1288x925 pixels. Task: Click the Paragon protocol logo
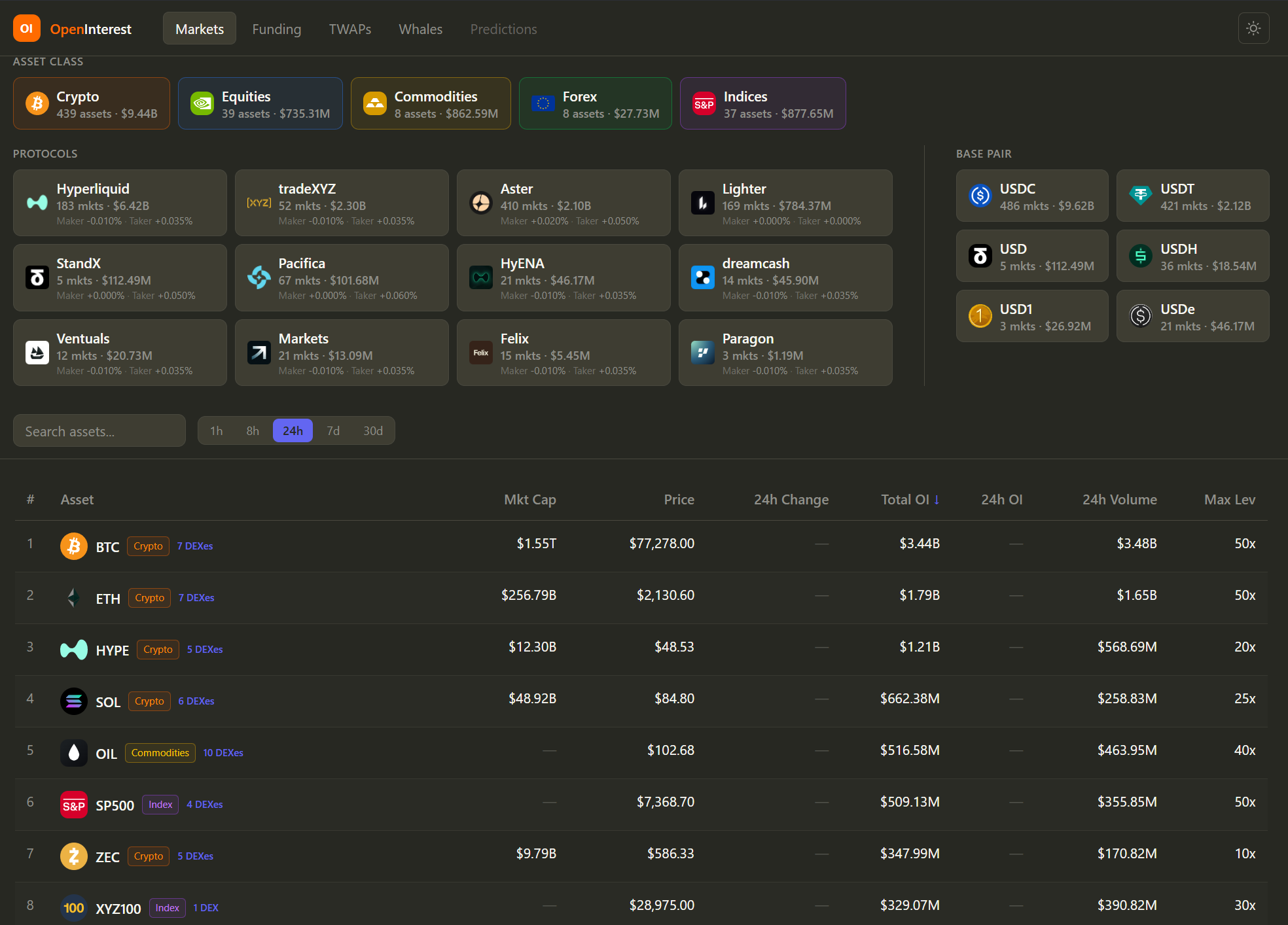pos(703,353)
